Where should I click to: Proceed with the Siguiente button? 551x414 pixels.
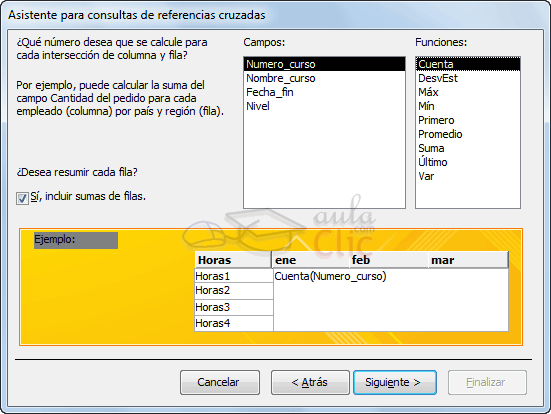pyautogui.click(x=395, y=382)
